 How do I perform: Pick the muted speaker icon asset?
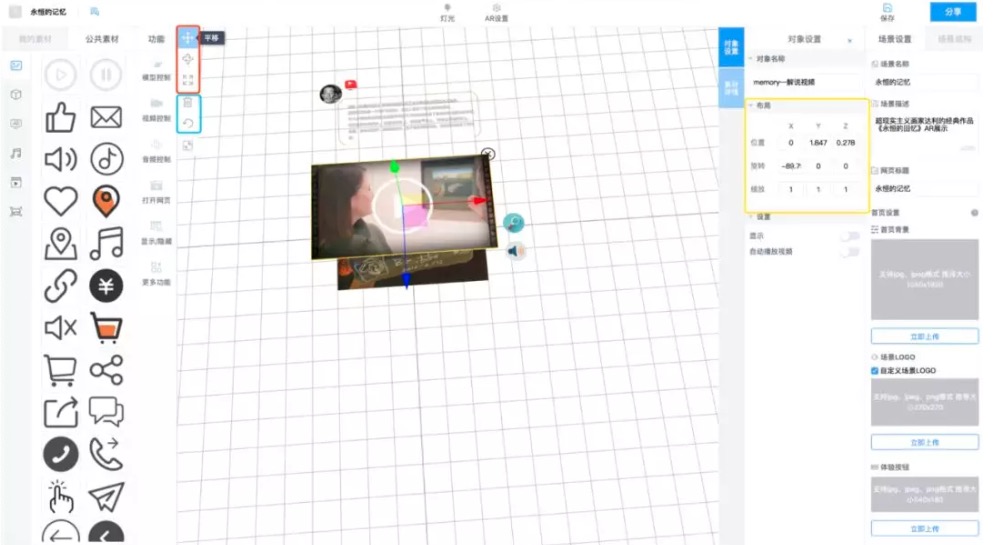pos(60,328)
